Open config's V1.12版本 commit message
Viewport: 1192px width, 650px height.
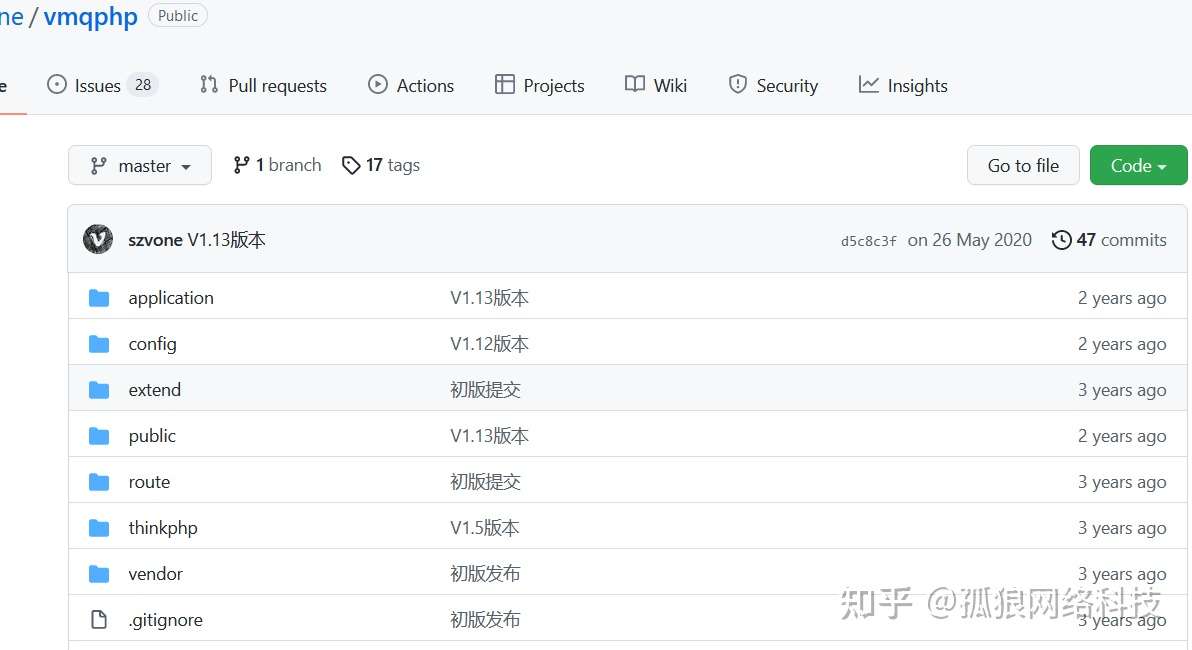coord(489,344)
